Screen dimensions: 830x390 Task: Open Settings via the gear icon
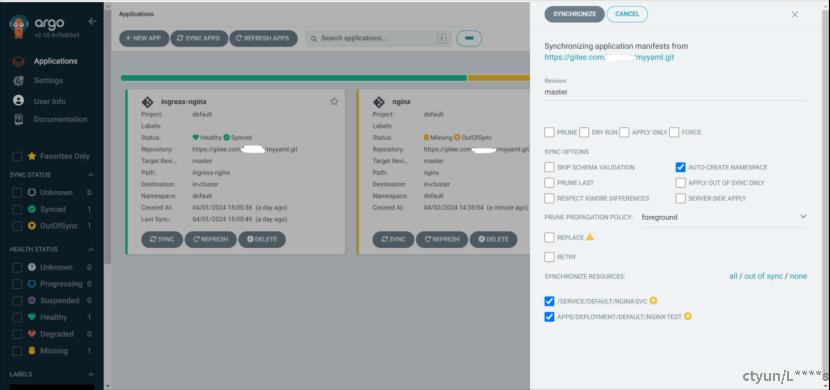[x=19, y=81]
